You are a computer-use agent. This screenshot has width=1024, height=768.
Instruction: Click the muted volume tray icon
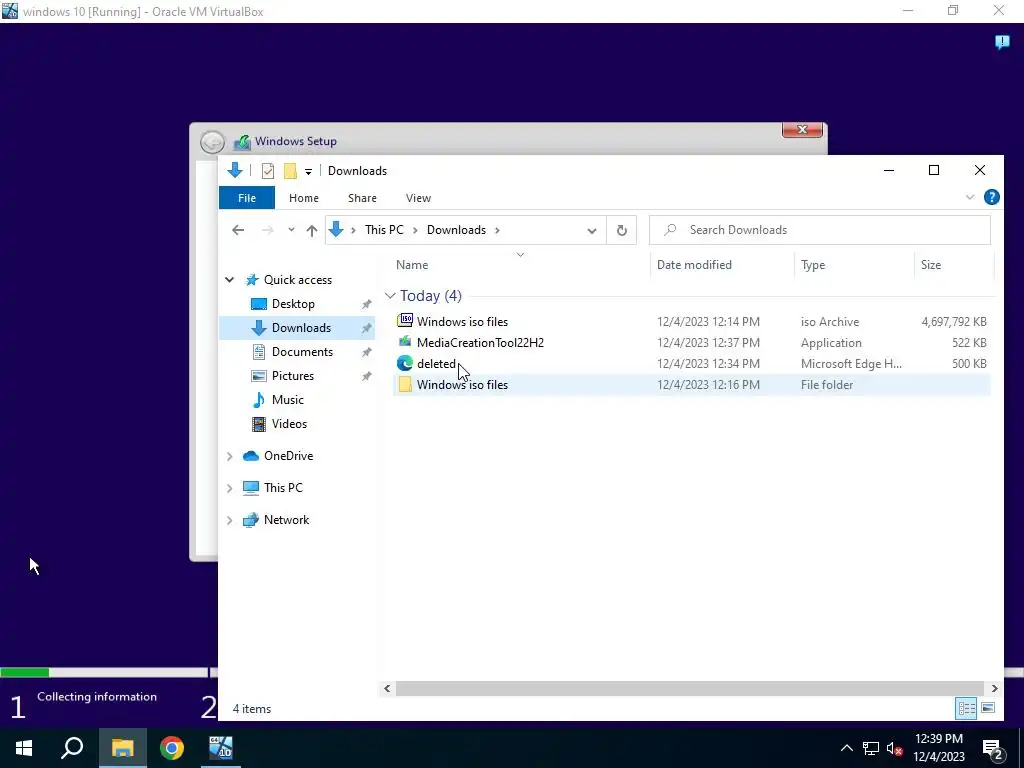894,748
